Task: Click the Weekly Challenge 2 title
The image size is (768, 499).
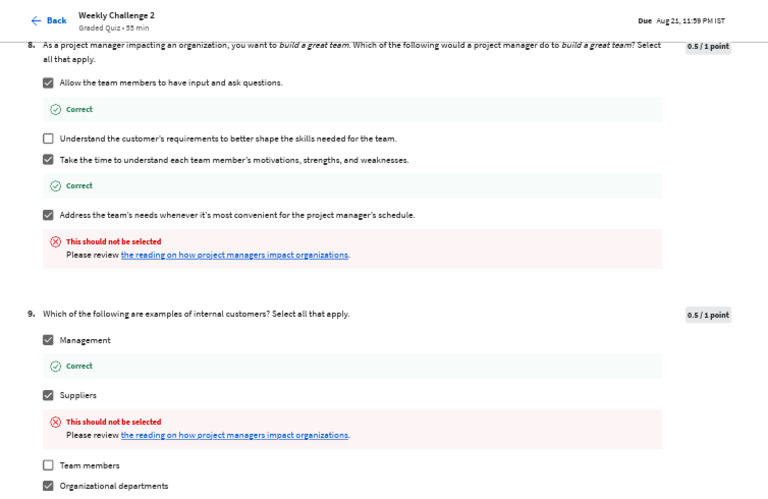Action: [x=116, y=15]
